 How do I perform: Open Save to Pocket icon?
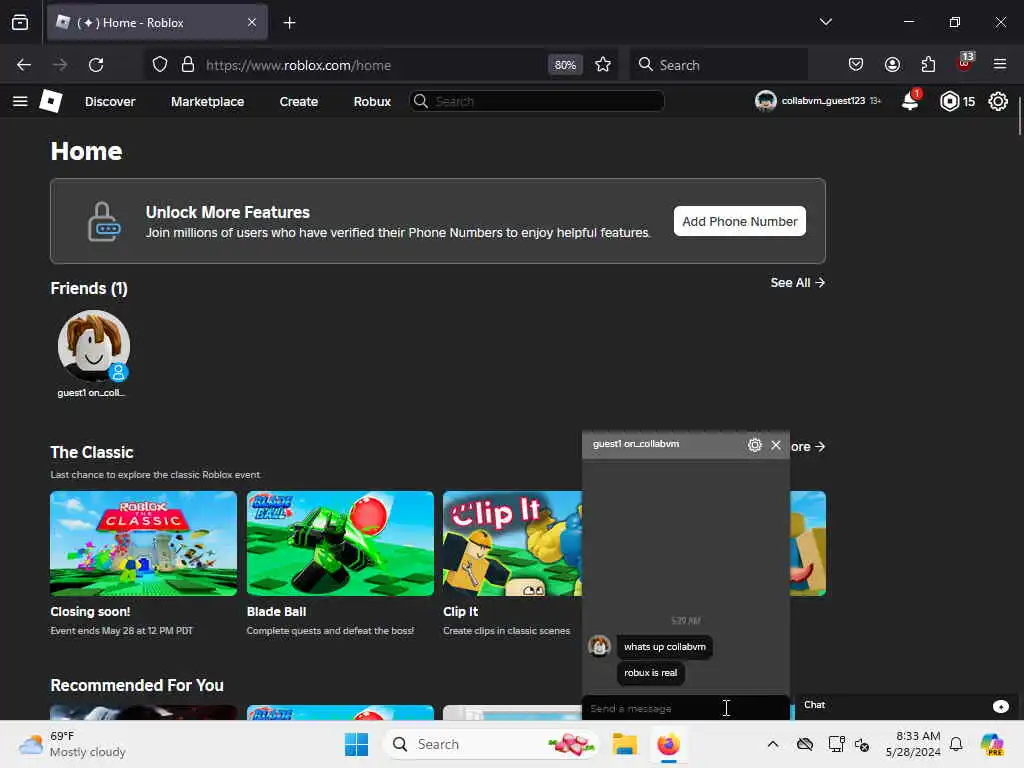tap(856, 65)
